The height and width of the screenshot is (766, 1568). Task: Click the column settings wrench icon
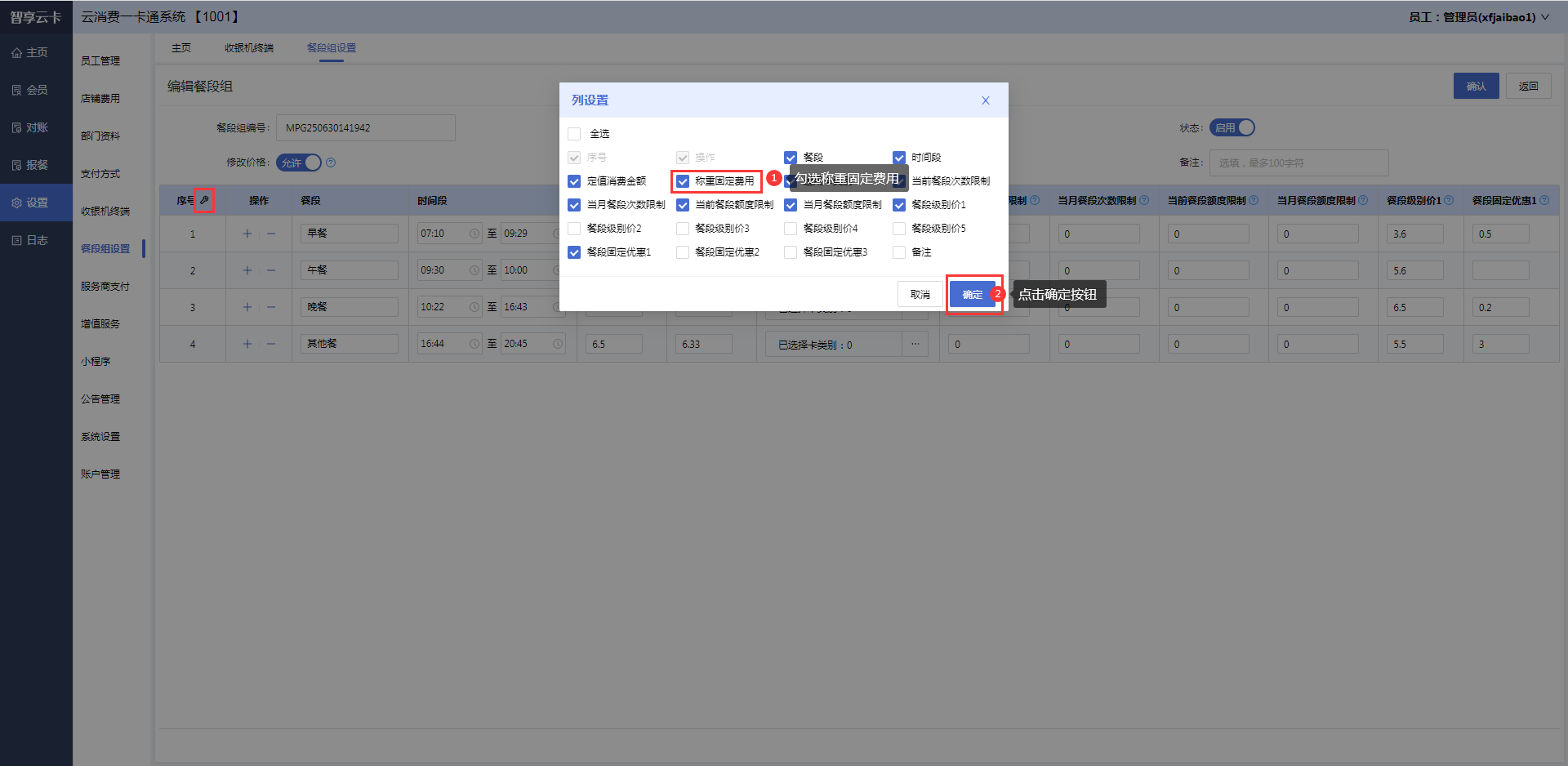point(204,200)
